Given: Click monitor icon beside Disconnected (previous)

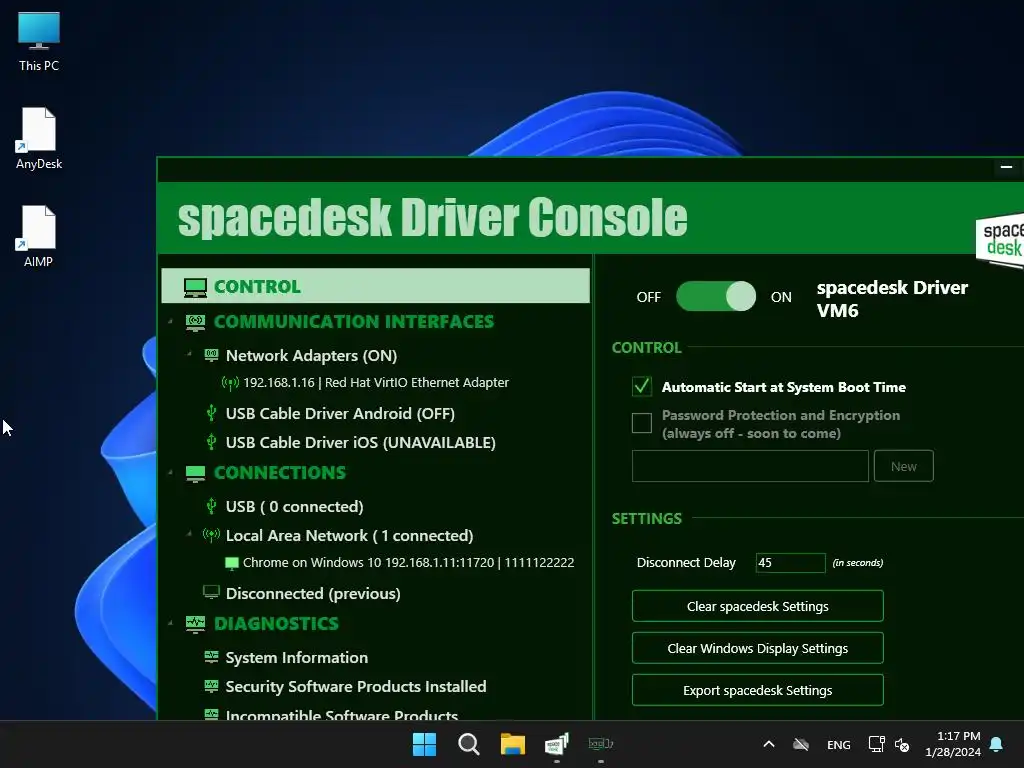Looking at the screenshot, I should (211, 592).
